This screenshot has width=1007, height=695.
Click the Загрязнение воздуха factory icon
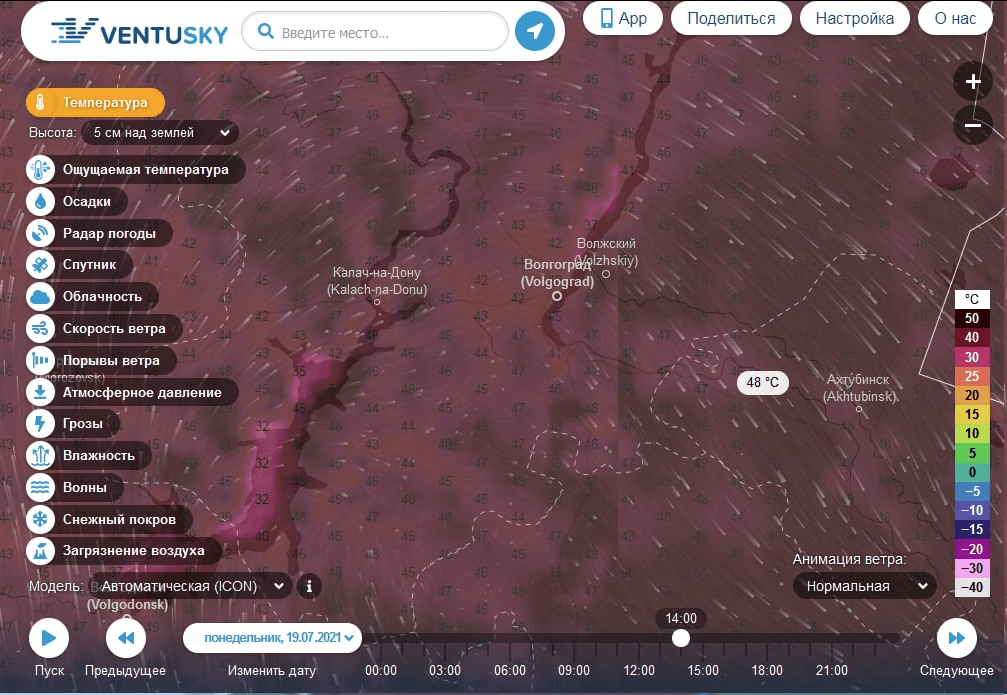pos(40,550)
